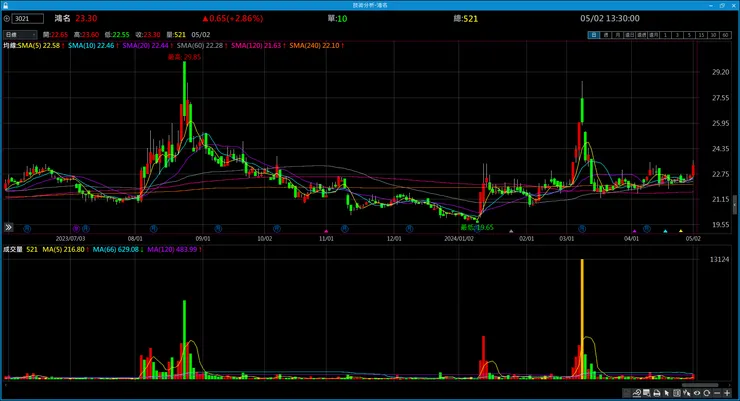Click the volume MA(66) 629.08 label
The width and height of the screenshot is (740, 401).
[x=118, y=249]
